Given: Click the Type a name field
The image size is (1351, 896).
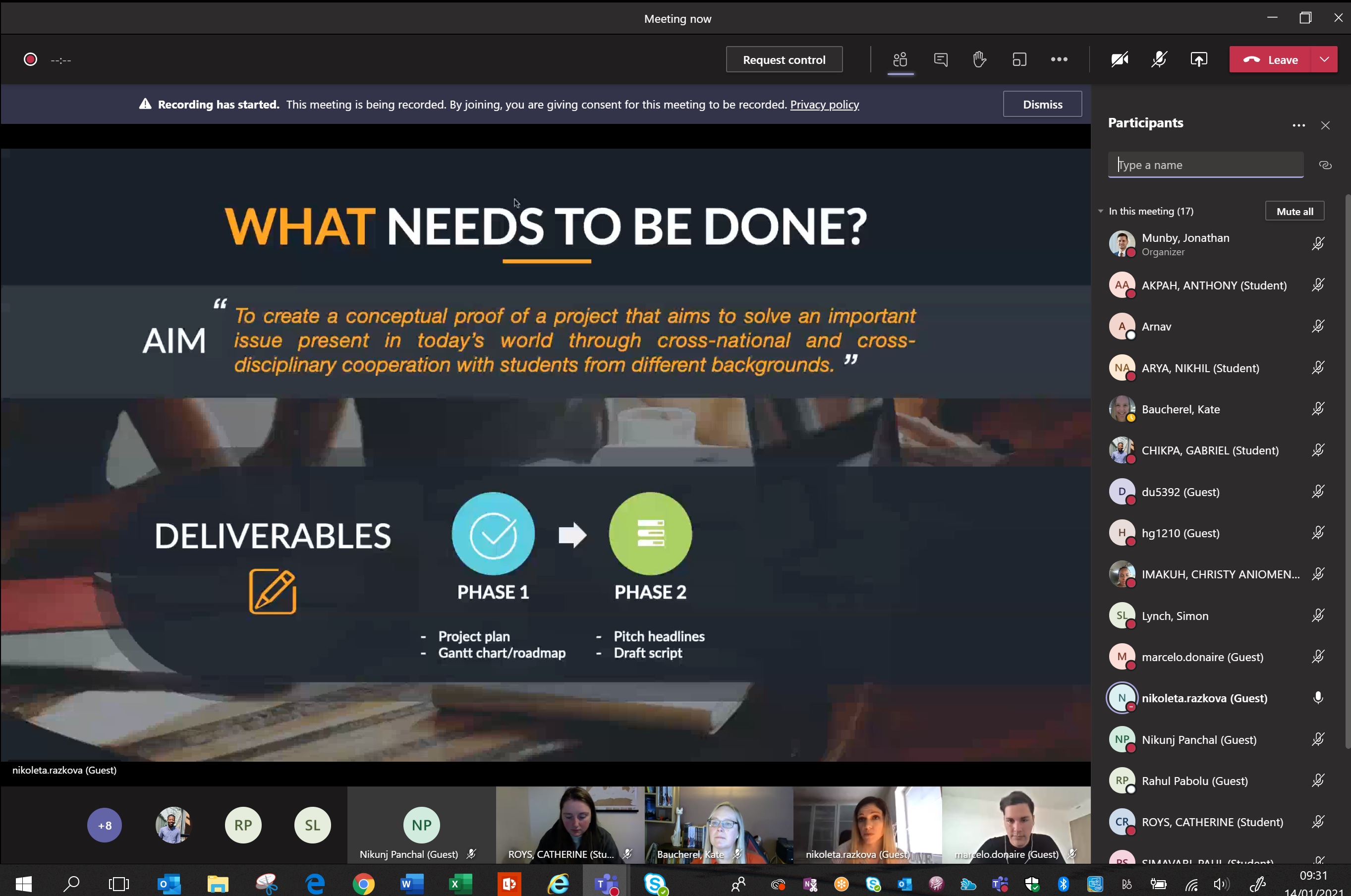Looking at the screenshot, I should pos(1205,165).
